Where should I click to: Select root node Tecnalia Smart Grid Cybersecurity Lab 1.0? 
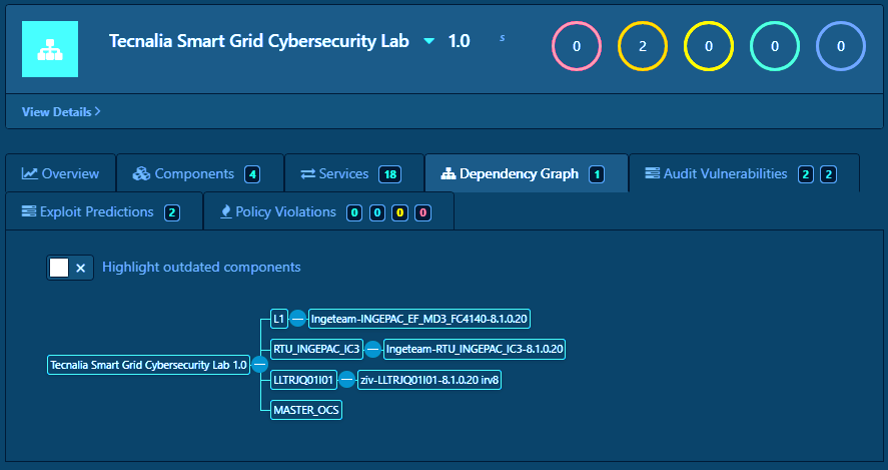(148, 365)
